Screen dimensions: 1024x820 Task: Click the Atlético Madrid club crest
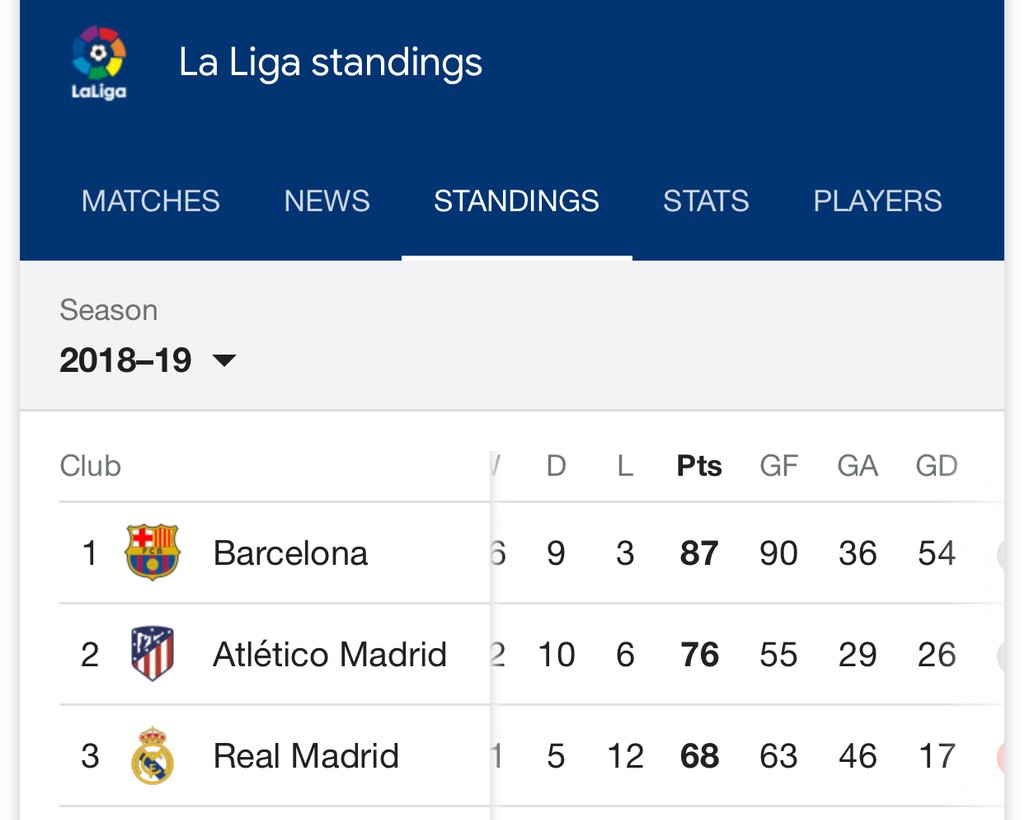152,654
